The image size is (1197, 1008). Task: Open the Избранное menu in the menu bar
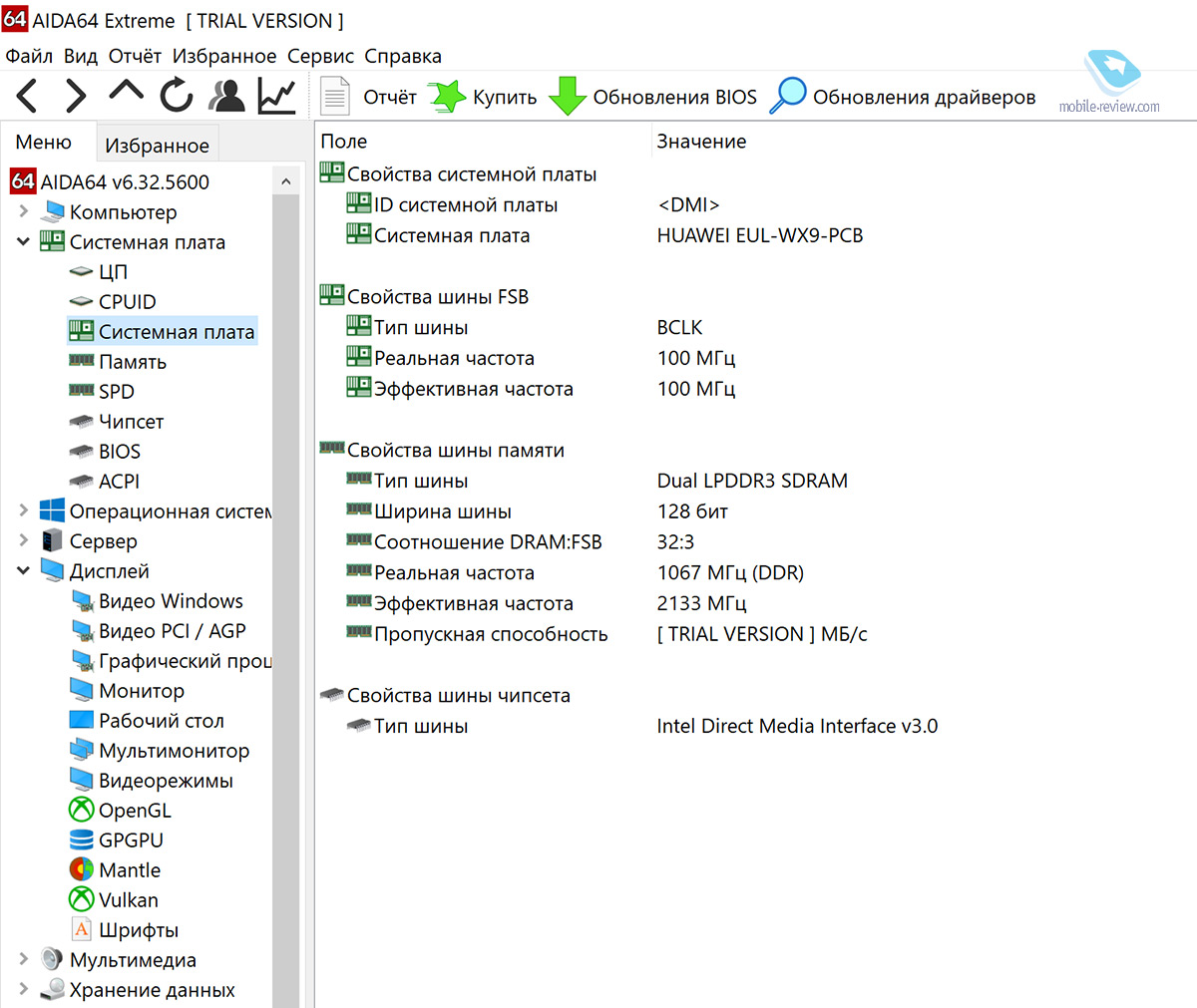pos(224,56)
